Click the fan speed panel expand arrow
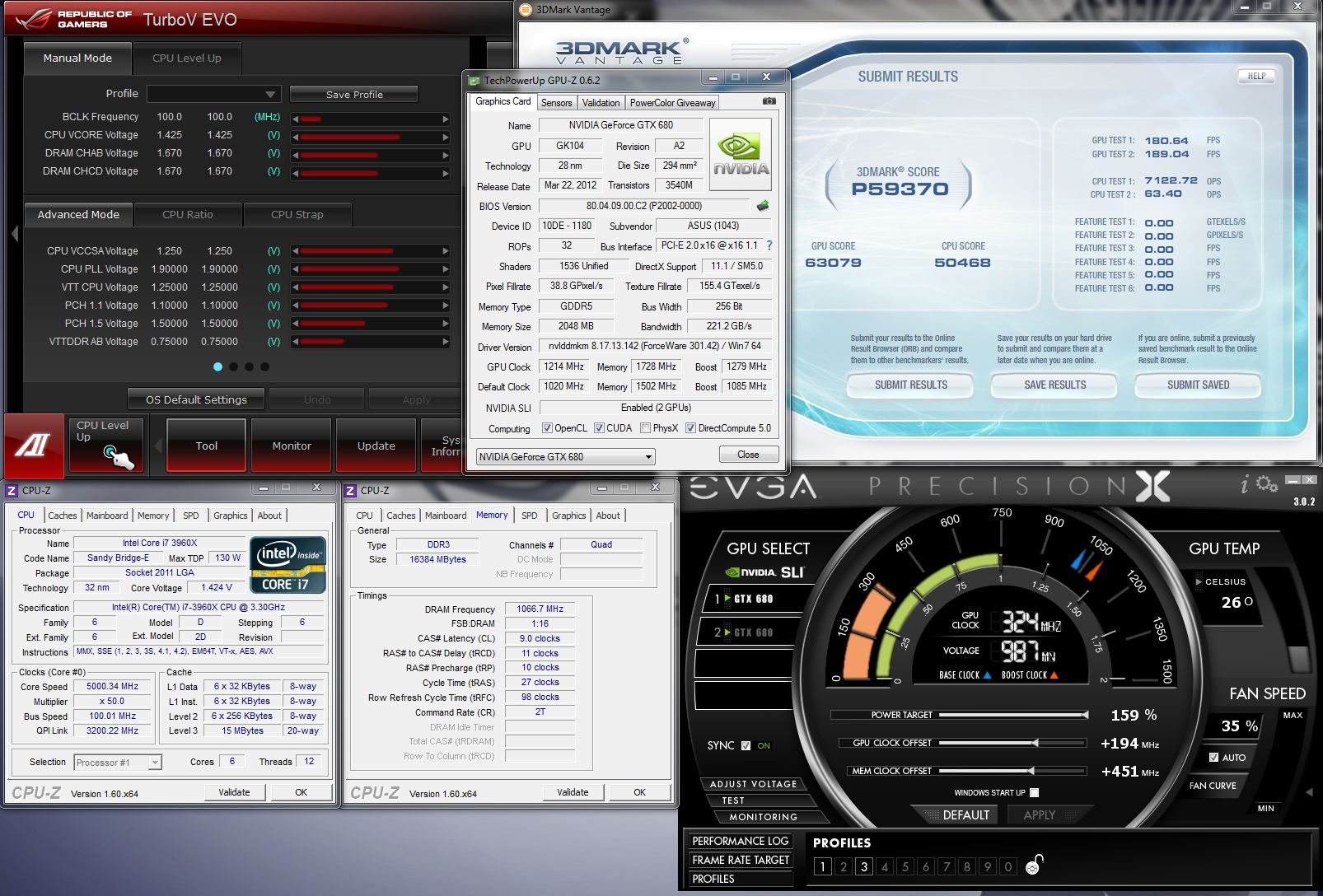 (x=1310, y=791)
